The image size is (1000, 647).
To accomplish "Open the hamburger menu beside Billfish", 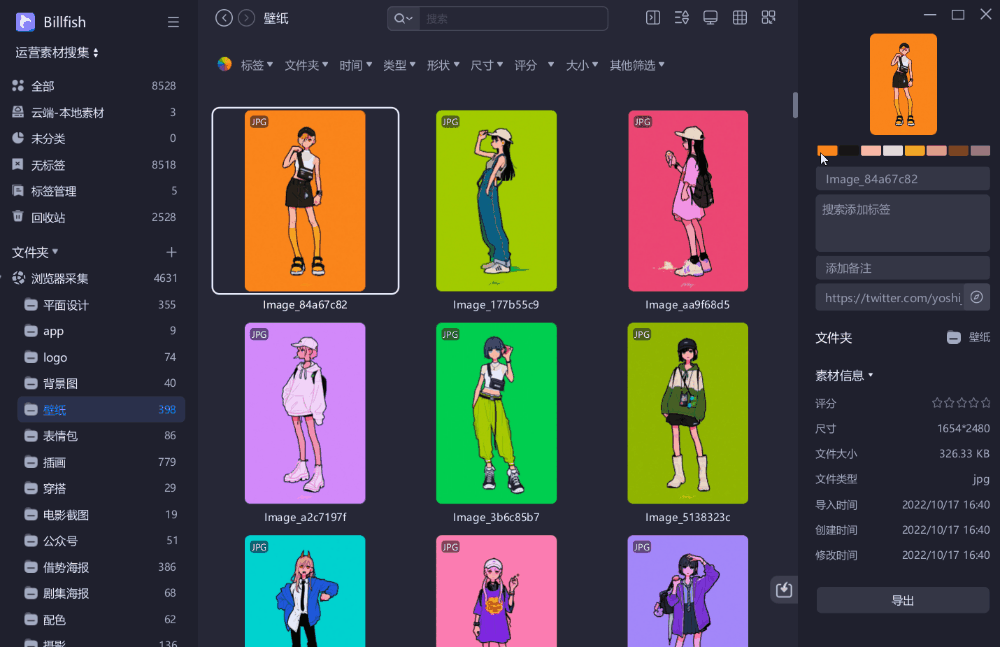I will (173, 22).
